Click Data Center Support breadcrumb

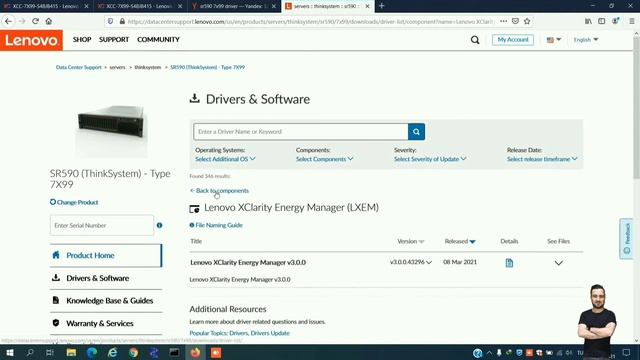coord(78,67)
